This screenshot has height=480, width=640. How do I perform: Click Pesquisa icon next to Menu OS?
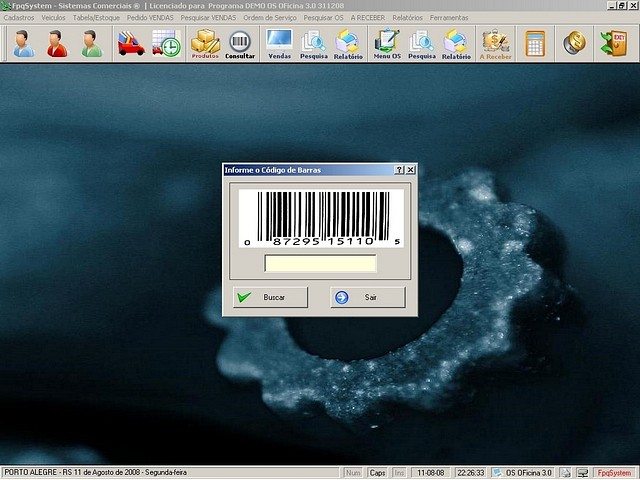pyautogui.click(x=422, y=45)
